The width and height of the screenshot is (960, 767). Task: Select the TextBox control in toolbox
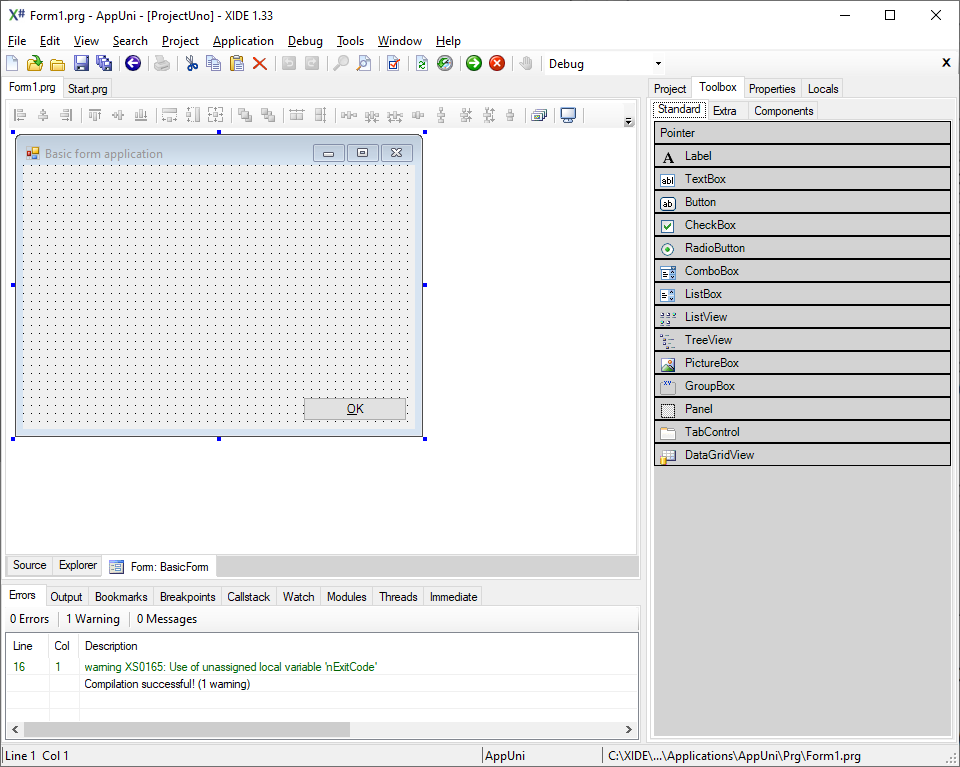[802, 179]
